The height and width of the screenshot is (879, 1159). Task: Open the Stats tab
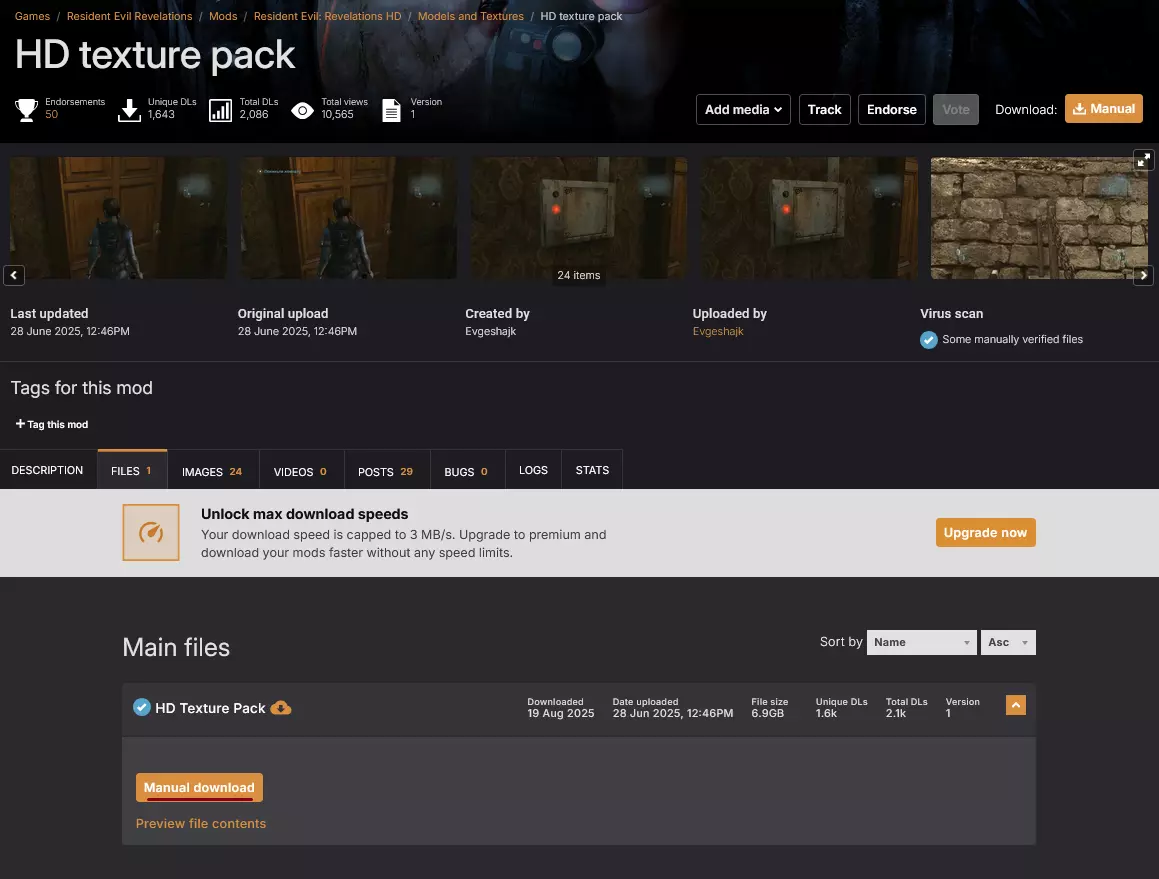click(592, 470)
